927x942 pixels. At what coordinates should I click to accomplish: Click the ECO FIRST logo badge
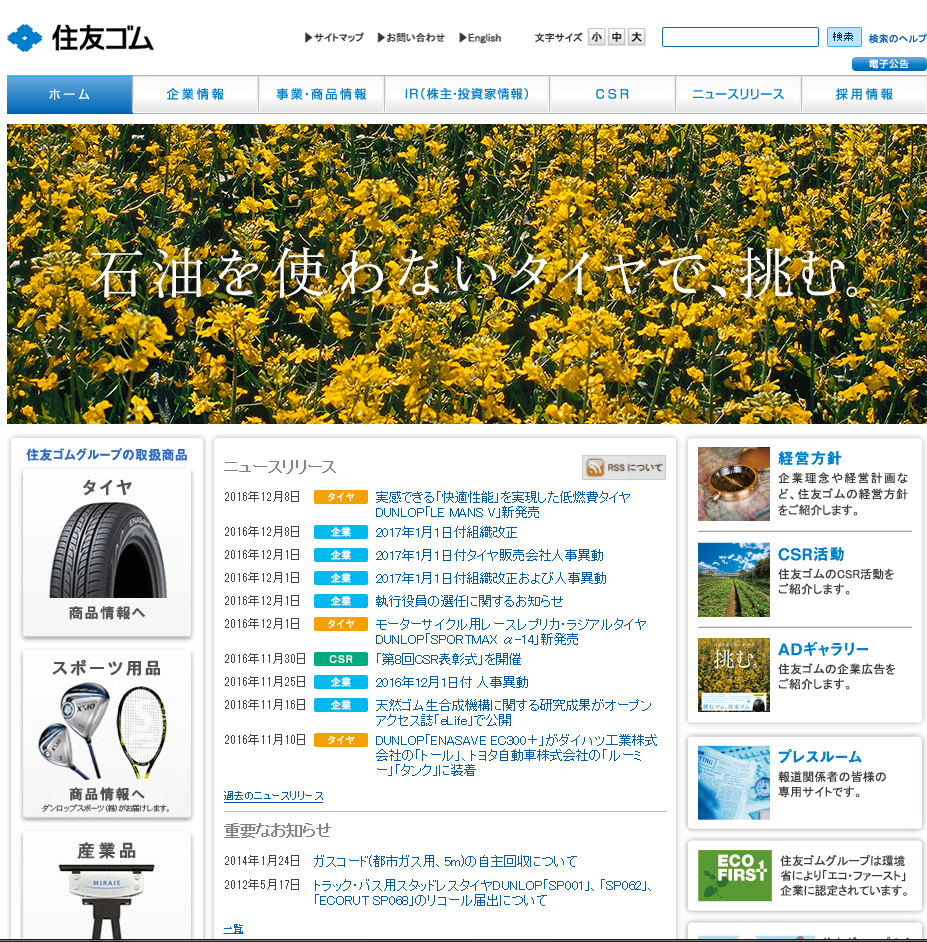733,876
